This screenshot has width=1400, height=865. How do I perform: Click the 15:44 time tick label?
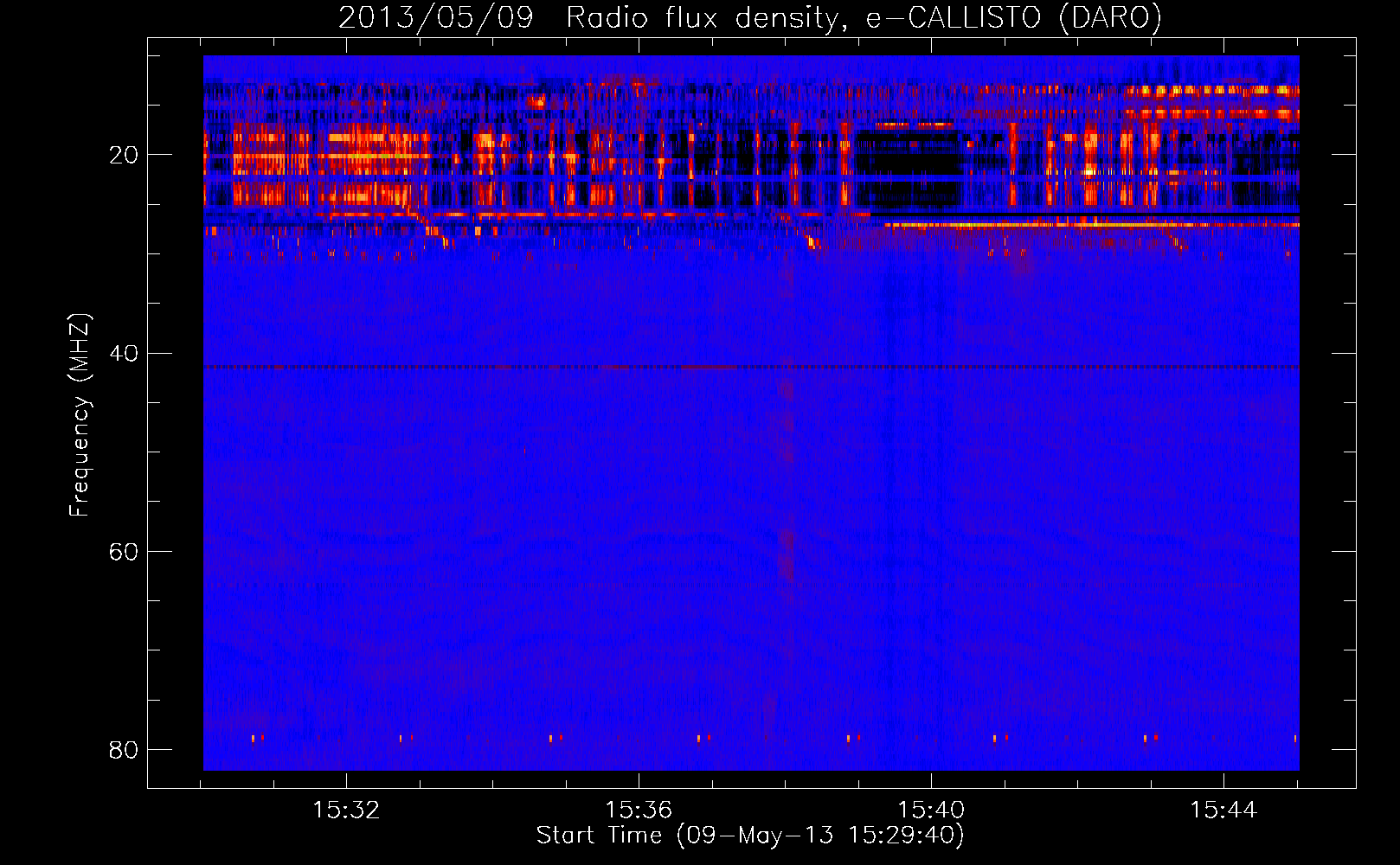point(1223,811)
